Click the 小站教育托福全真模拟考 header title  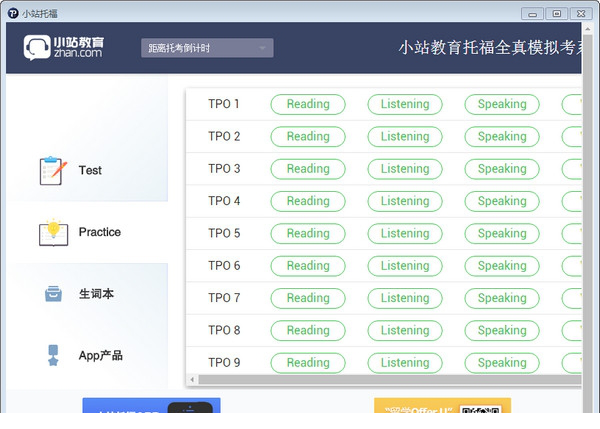pos(490,48)
